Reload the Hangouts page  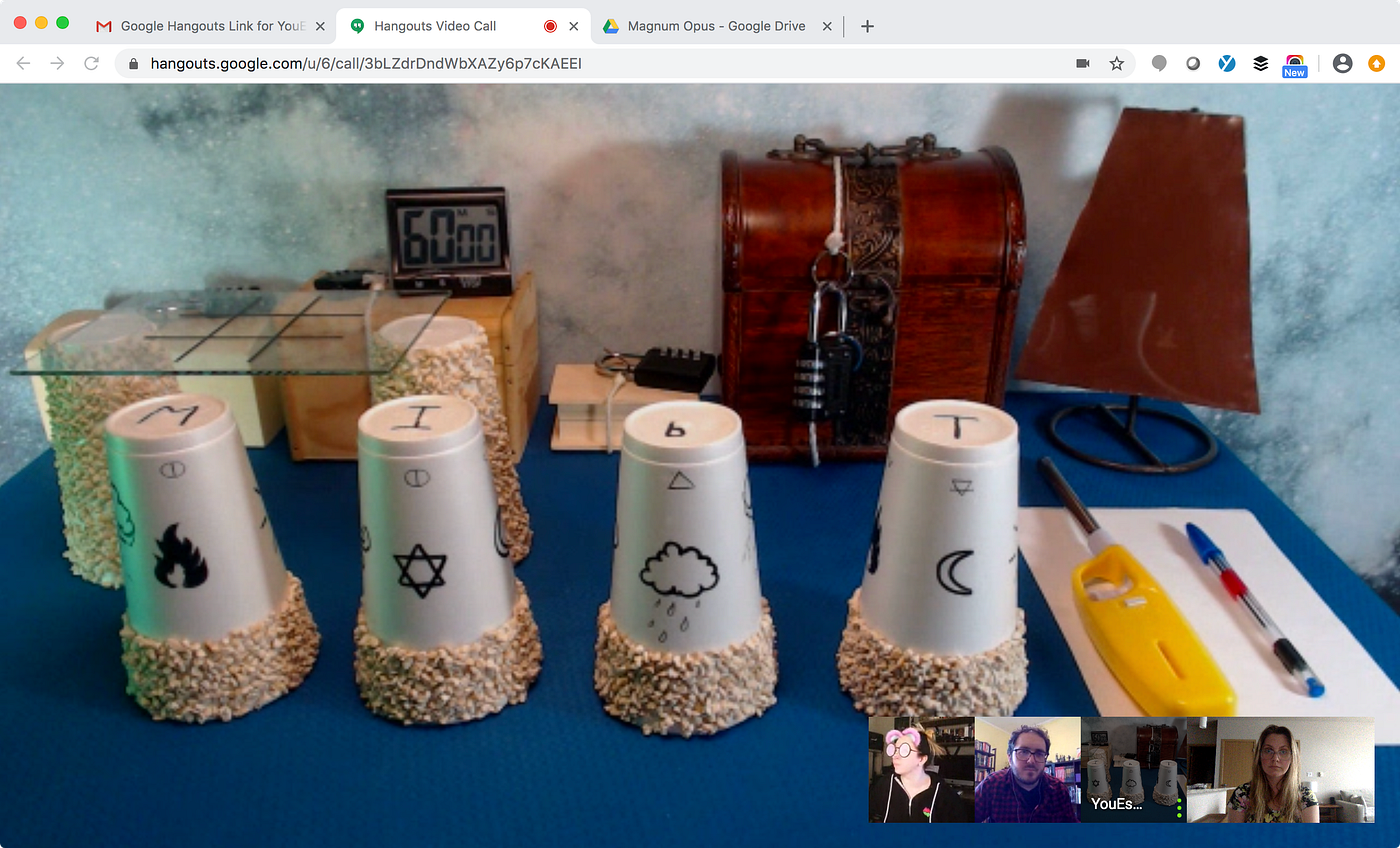click(91, 64)
